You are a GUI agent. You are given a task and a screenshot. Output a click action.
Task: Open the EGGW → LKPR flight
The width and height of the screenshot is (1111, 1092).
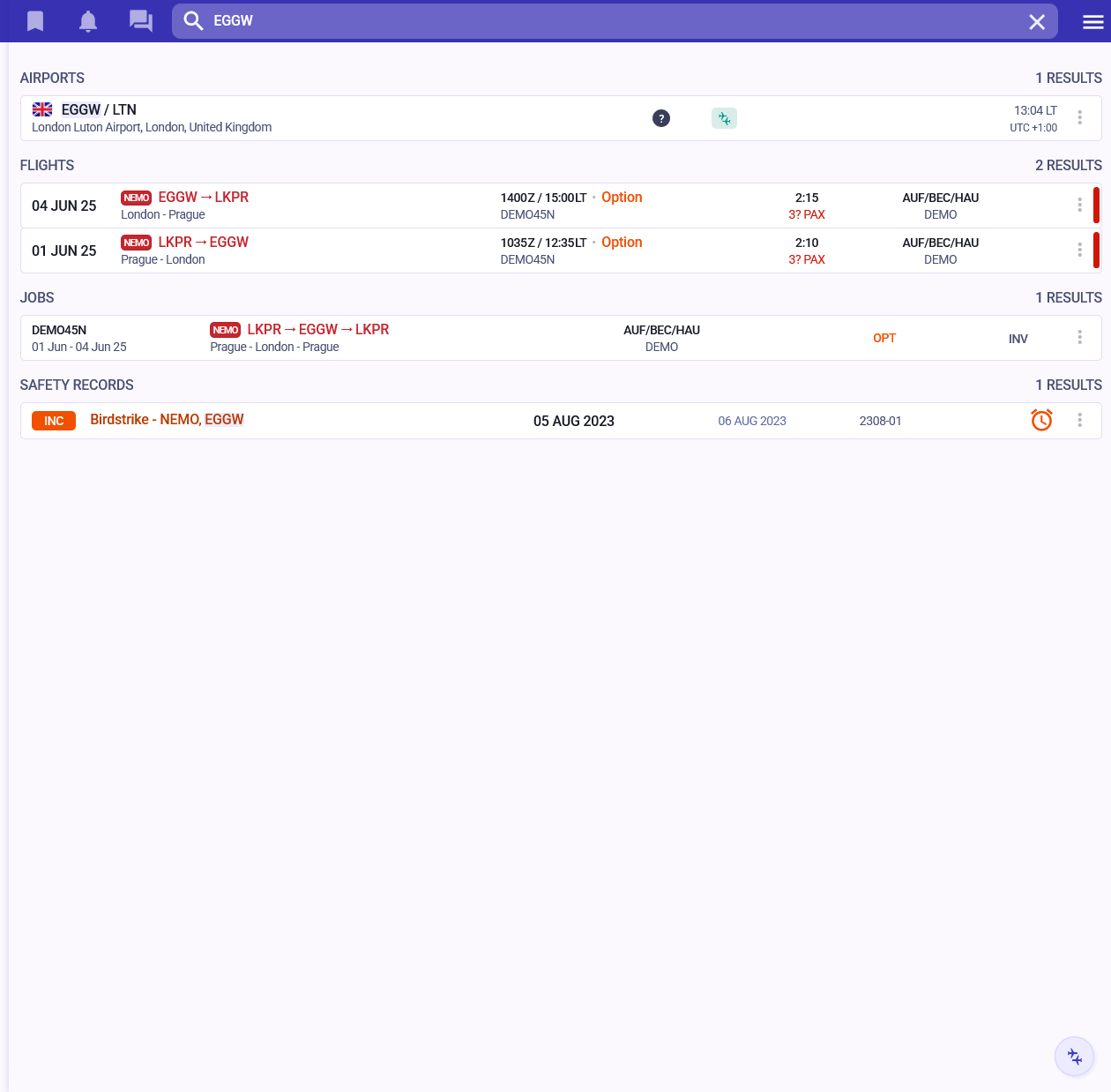[204, 198]
